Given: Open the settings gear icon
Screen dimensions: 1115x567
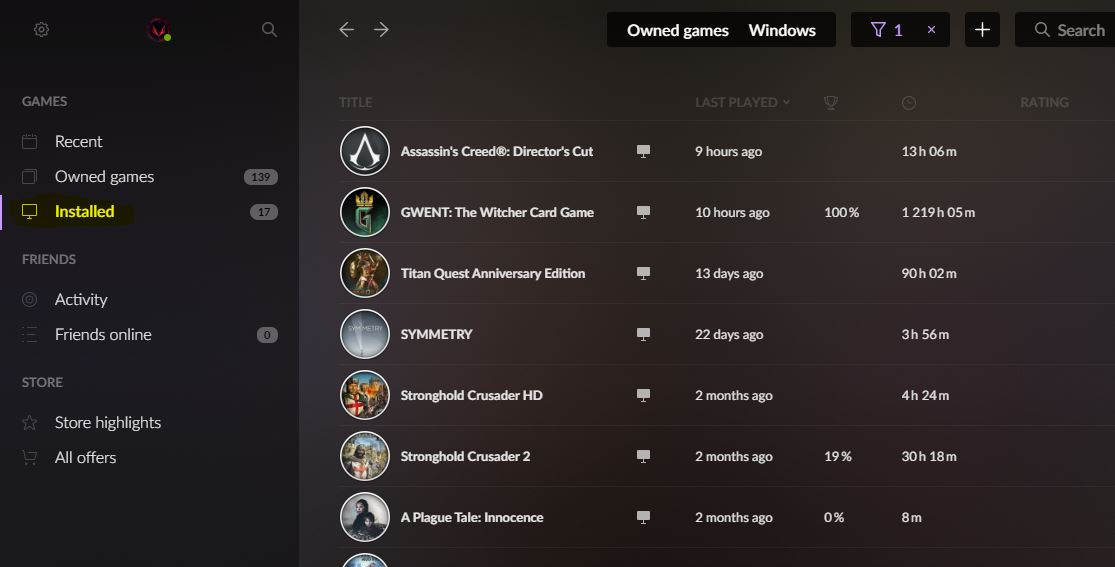Looking at the screenshot, I should pyautogui.click(x=41, y=30).
